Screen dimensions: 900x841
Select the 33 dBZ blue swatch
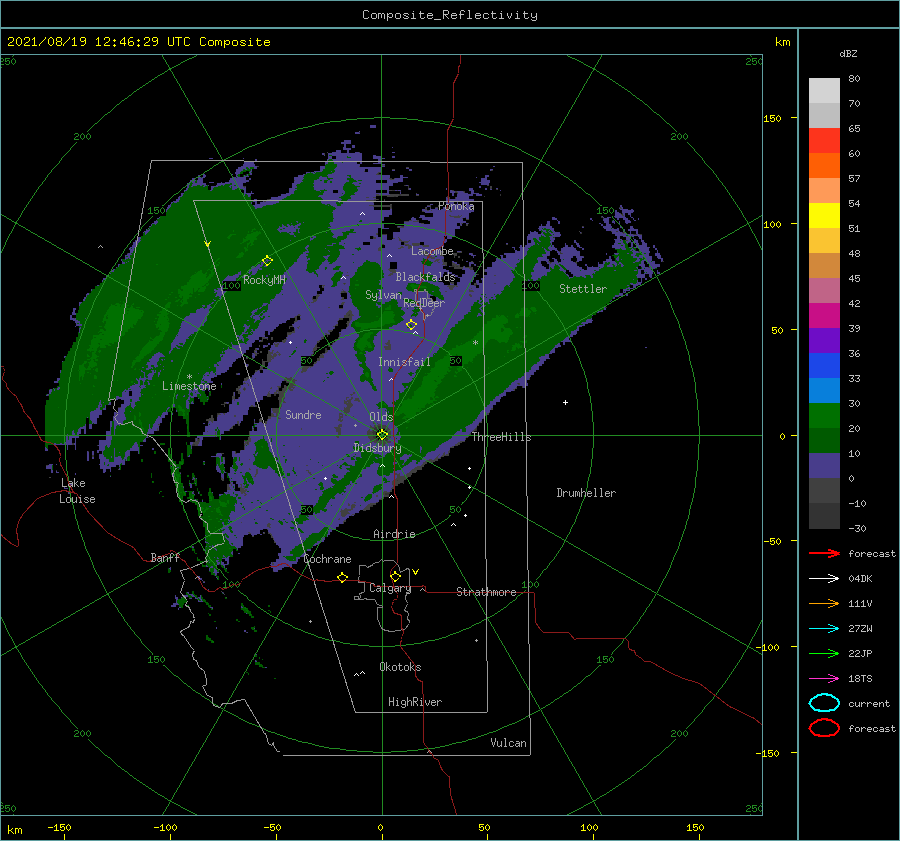point(824,365)
